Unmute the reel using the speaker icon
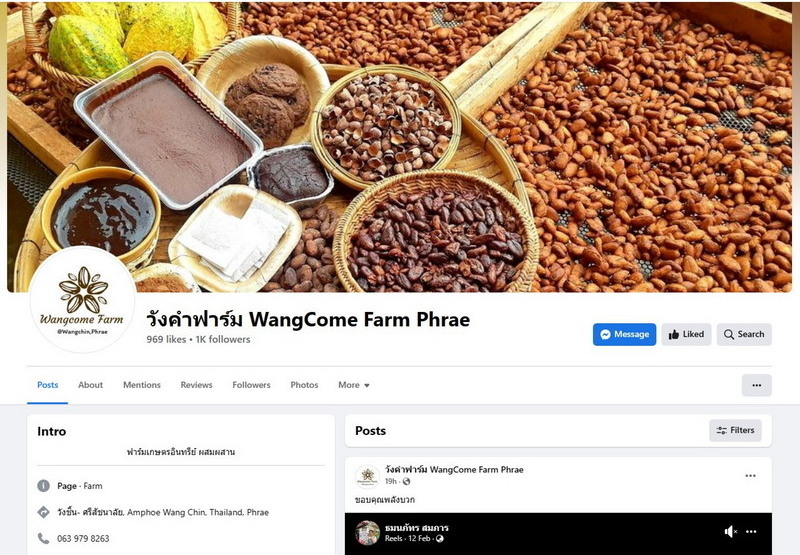This screenshot has width=800, height=555. pyautogui.click(x=731, y=532)
